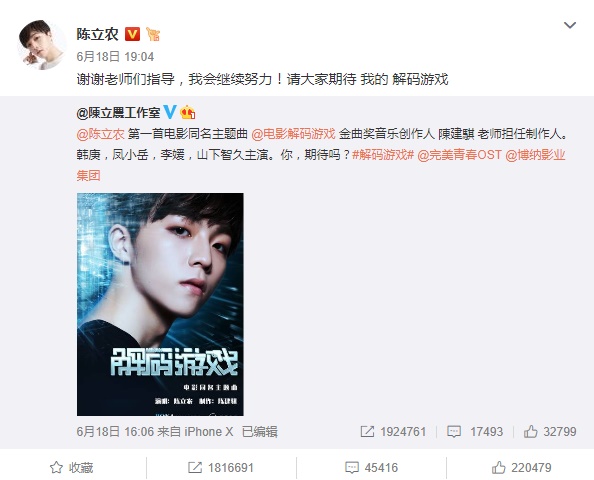The image size is (594, 480).
Task: Open the 45416 comments section
Action: point(371,467)
